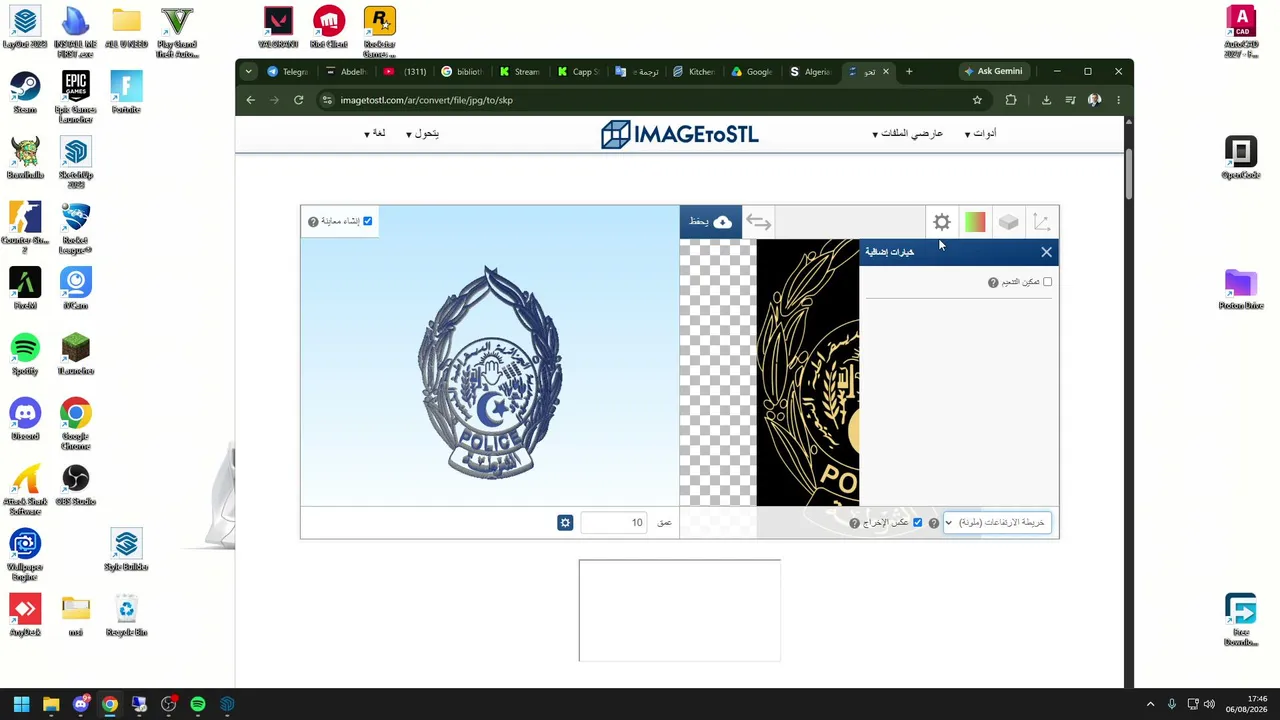
Task: Open File Explorer from the taskbar
Action: coord(51,704)
